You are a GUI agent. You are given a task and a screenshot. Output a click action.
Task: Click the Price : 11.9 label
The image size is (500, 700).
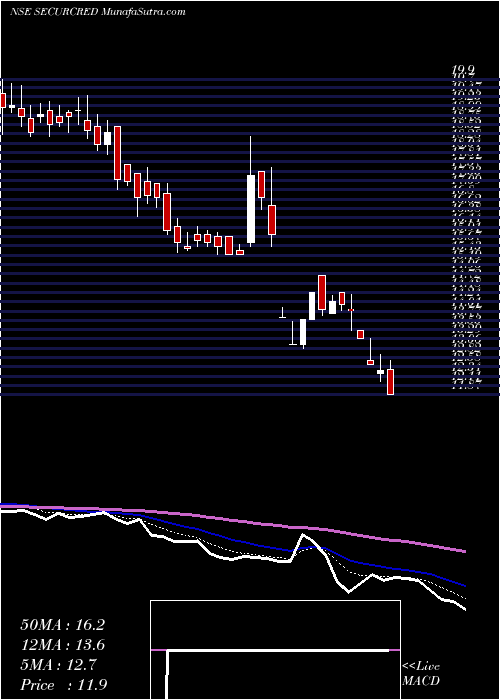click(x=63, y=685)
